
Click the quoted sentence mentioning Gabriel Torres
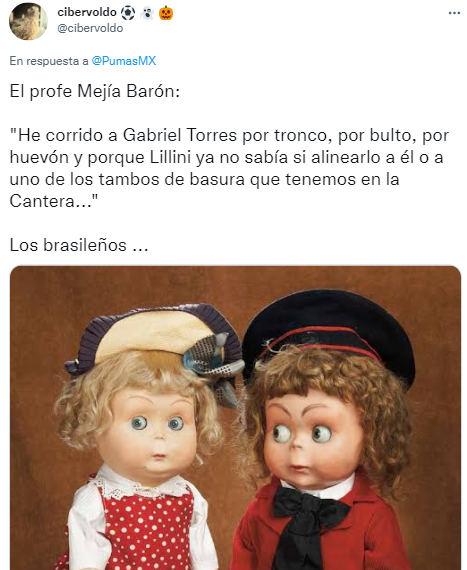click(x=229, y=168)
